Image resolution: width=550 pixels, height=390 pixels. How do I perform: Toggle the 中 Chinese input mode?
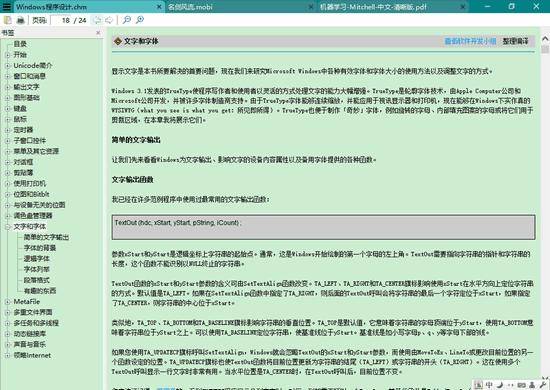(489, 385)
